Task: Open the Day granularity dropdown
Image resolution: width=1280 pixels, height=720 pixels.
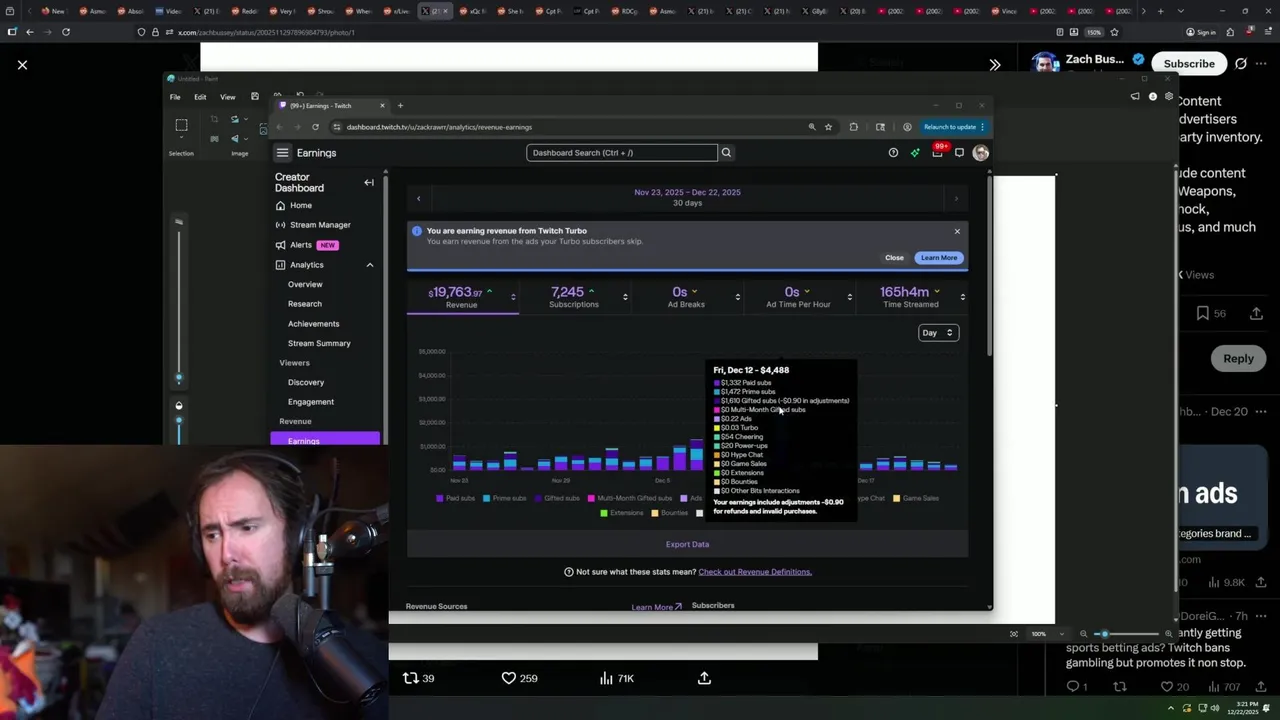Action: (x=938, y=333)
